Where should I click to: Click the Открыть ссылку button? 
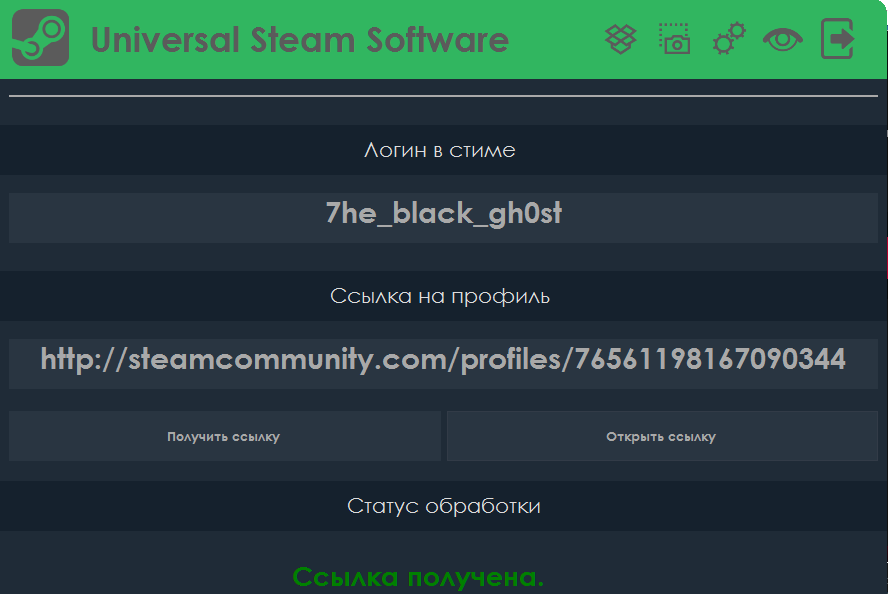point(662,436)
